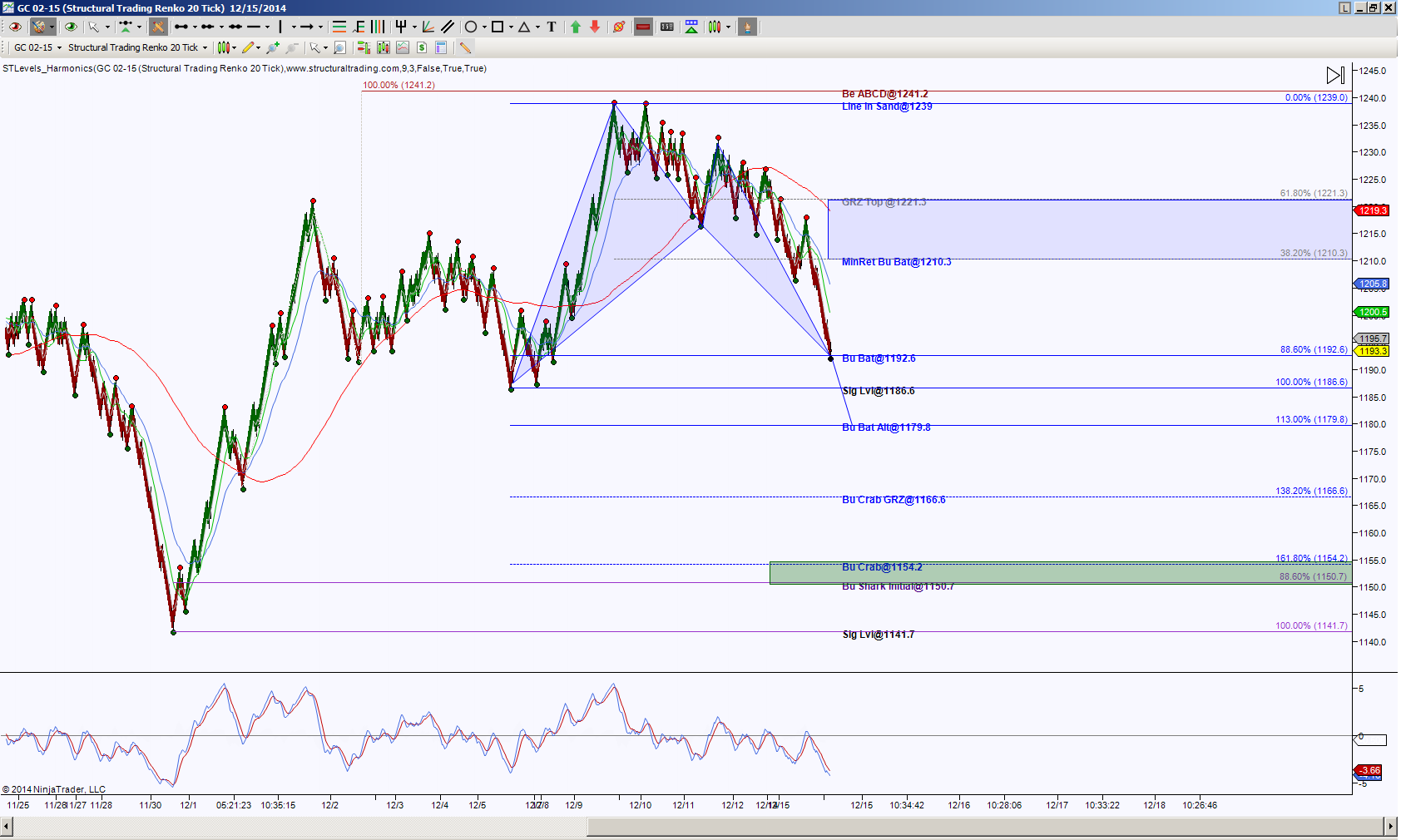Click the green 1200.5 price marker
Viewport: 1401px width, 840px height.
point(1371,312)
